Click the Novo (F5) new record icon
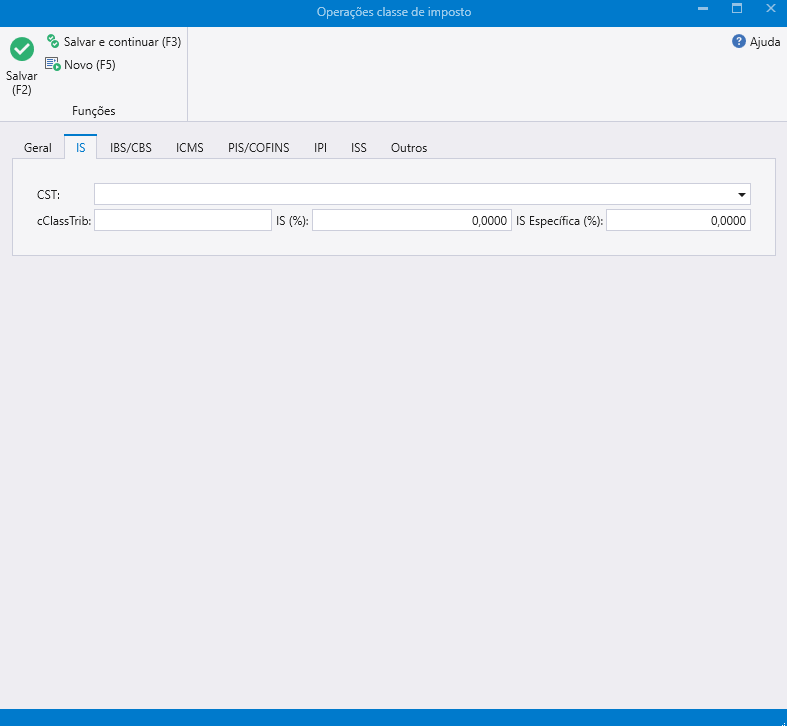 coord(53,64)
